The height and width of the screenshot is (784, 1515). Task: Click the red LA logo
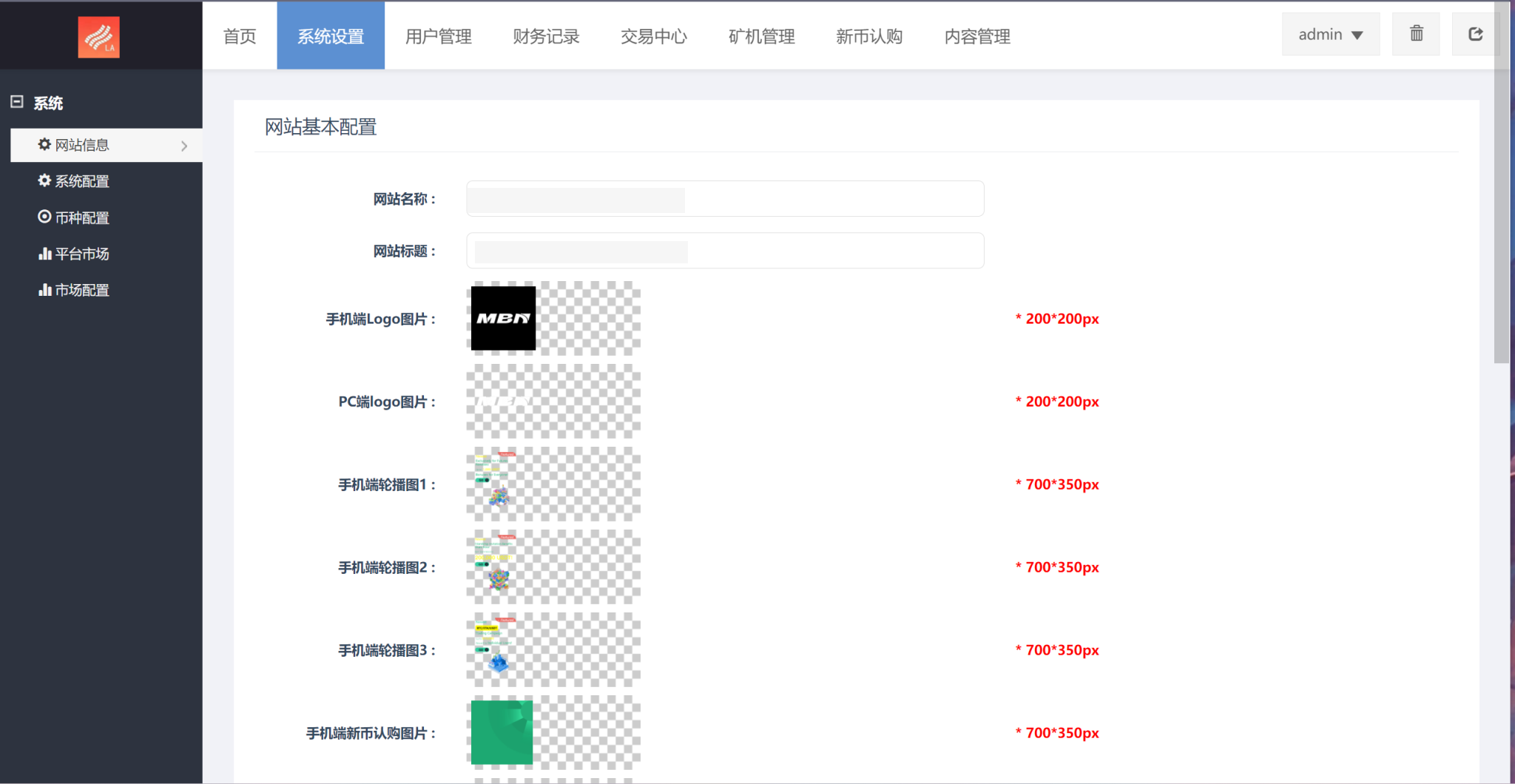pos(99,36)
